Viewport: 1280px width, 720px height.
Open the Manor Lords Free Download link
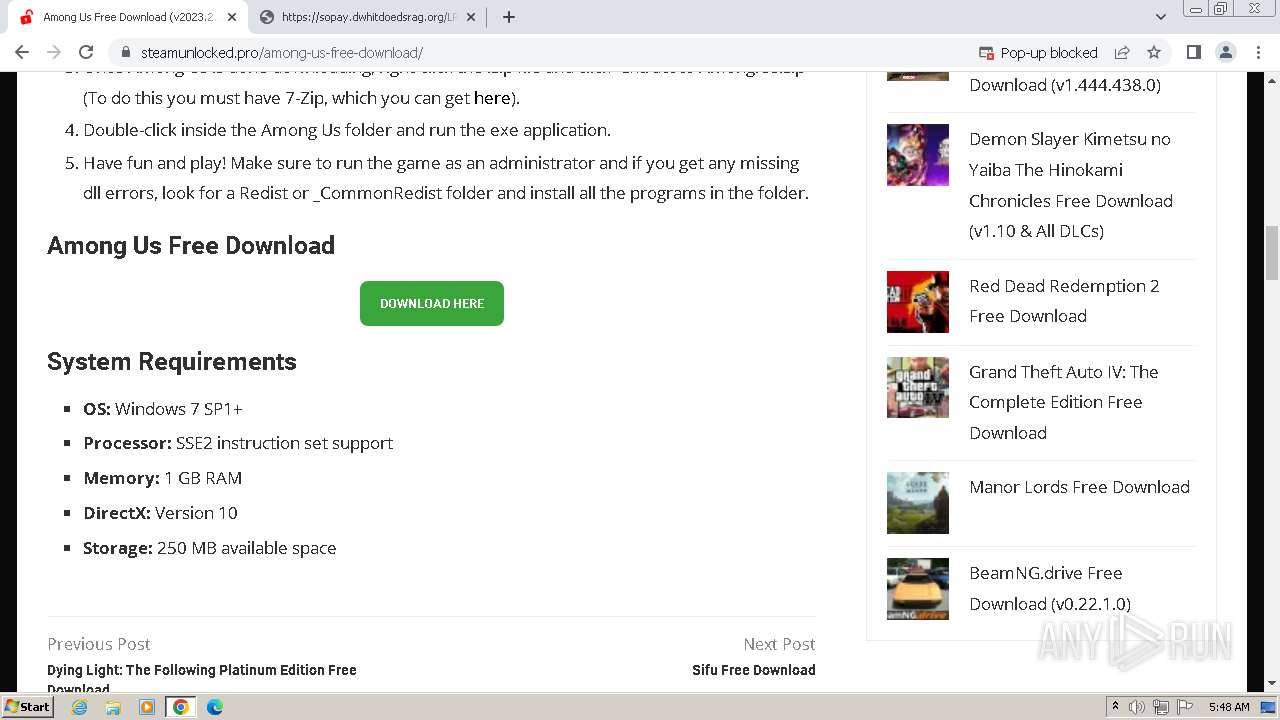tap(1079, 487)
